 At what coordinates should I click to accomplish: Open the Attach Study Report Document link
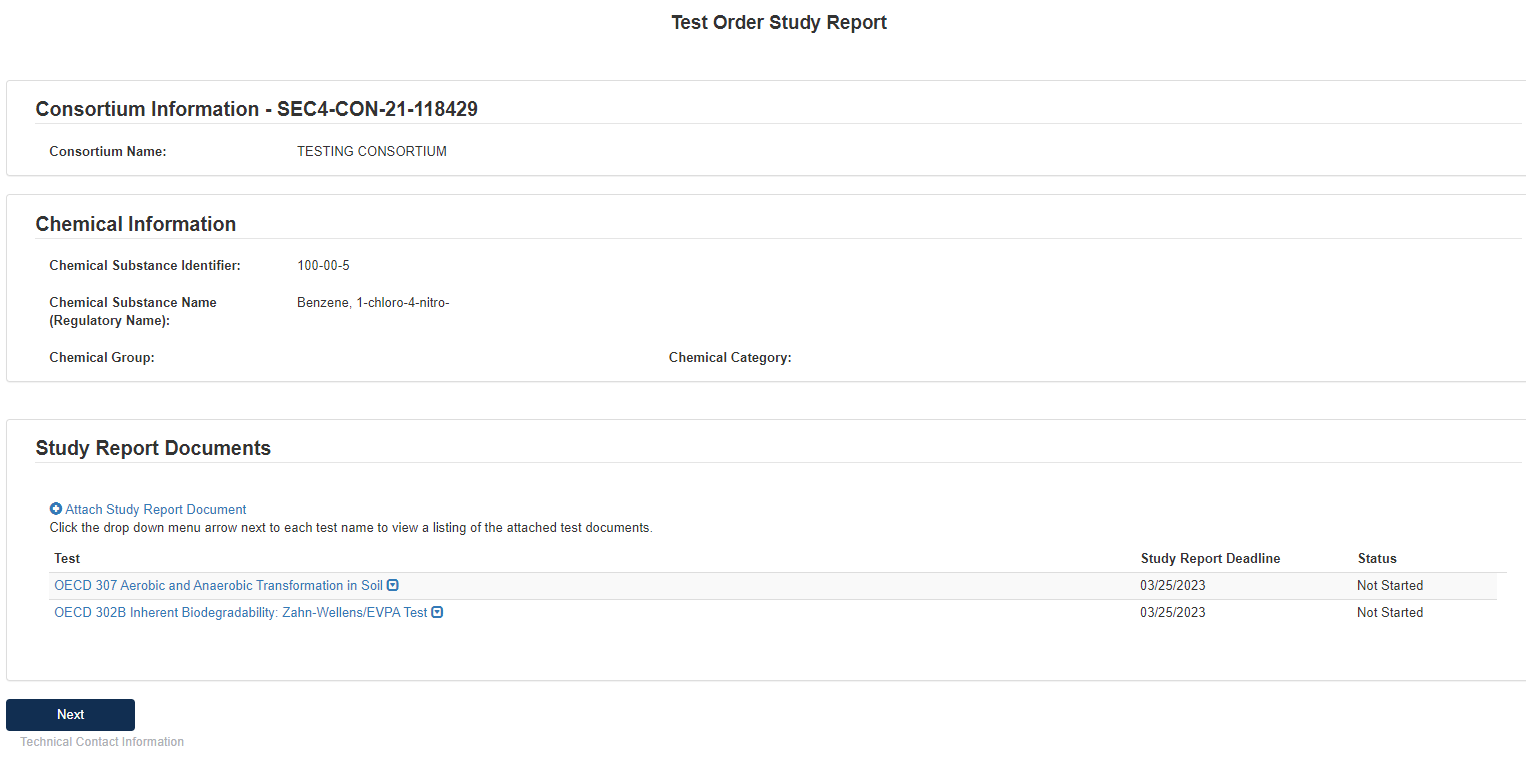tap(156, 510)
